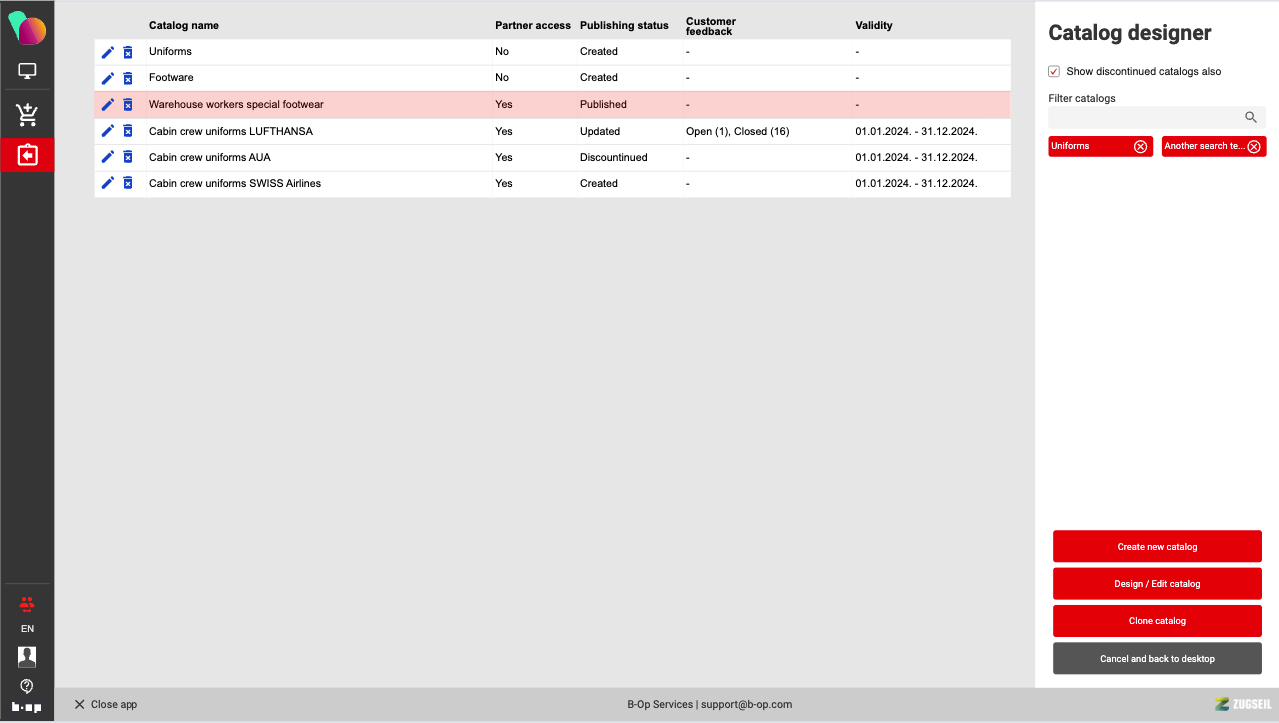Click the Clone catalog button
The height and width of the screenshot is (723, 1279).
[x=1157, y=621]
